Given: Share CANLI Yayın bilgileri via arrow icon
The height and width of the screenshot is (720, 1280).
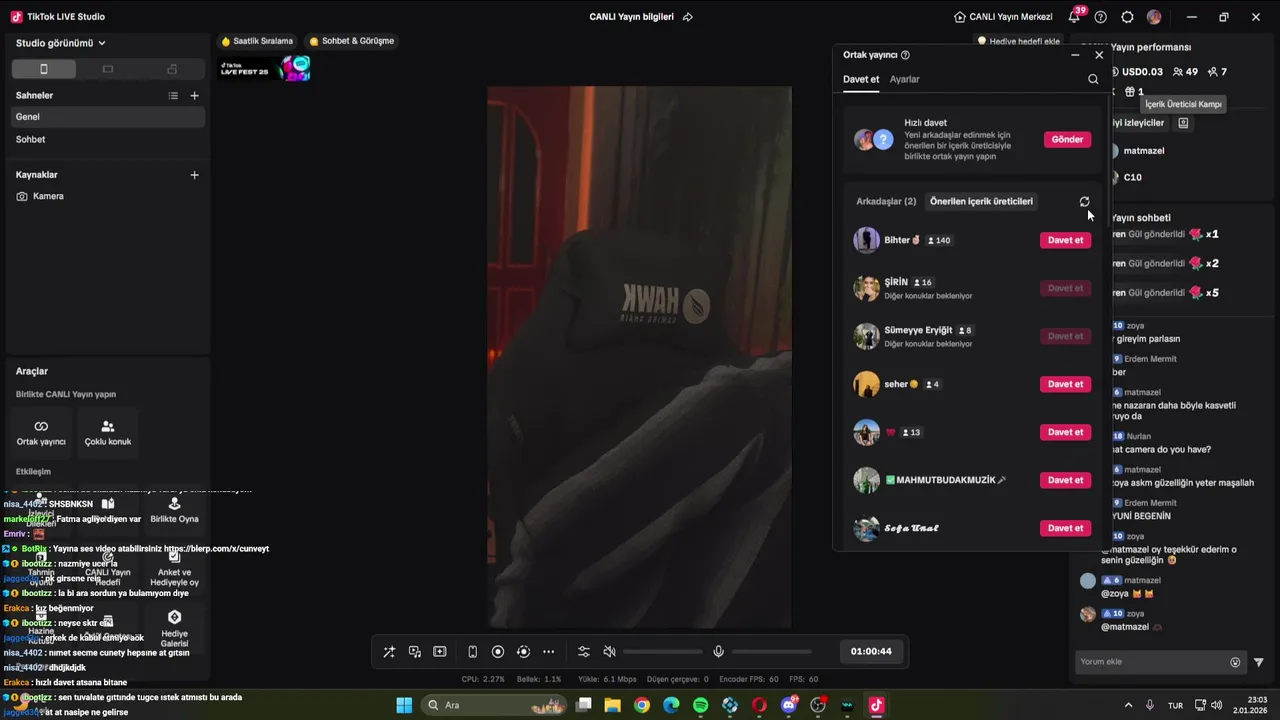Looking at the screenshot, I should pos(687,17).
